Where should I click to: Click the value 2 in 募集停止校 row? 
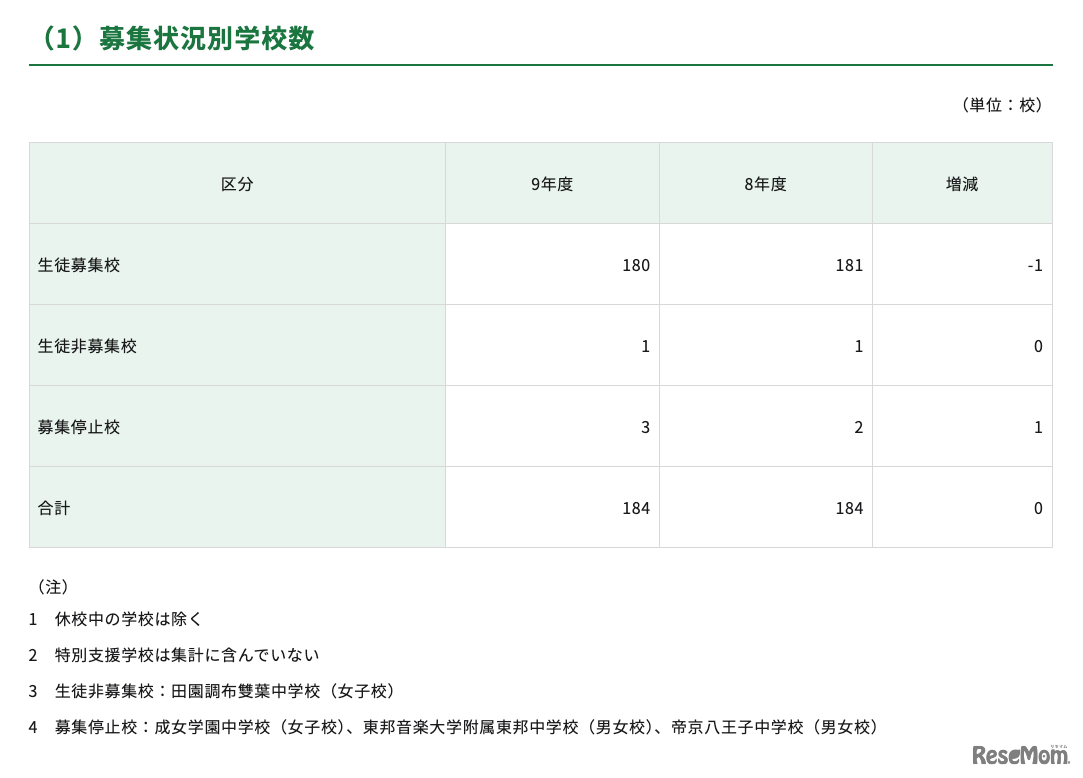[x=859, y=427]
